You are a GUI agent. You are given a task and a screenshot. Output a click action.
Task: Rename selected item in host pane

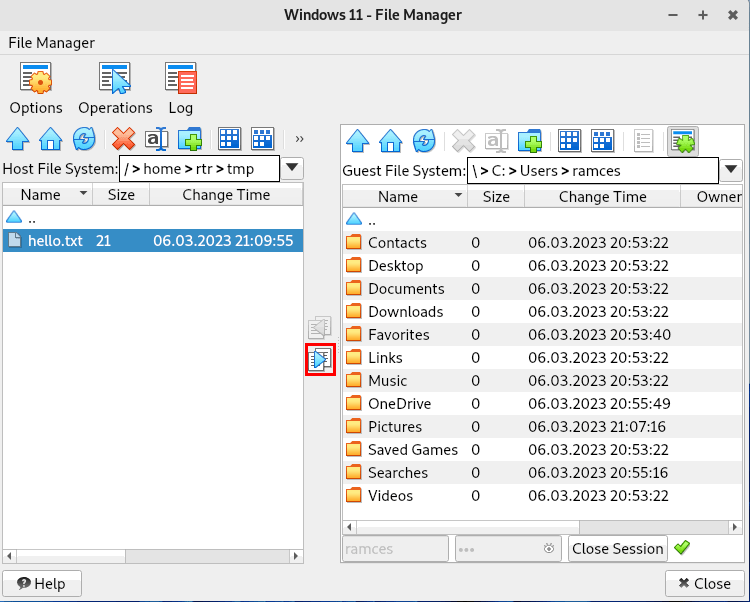(157, 139)
